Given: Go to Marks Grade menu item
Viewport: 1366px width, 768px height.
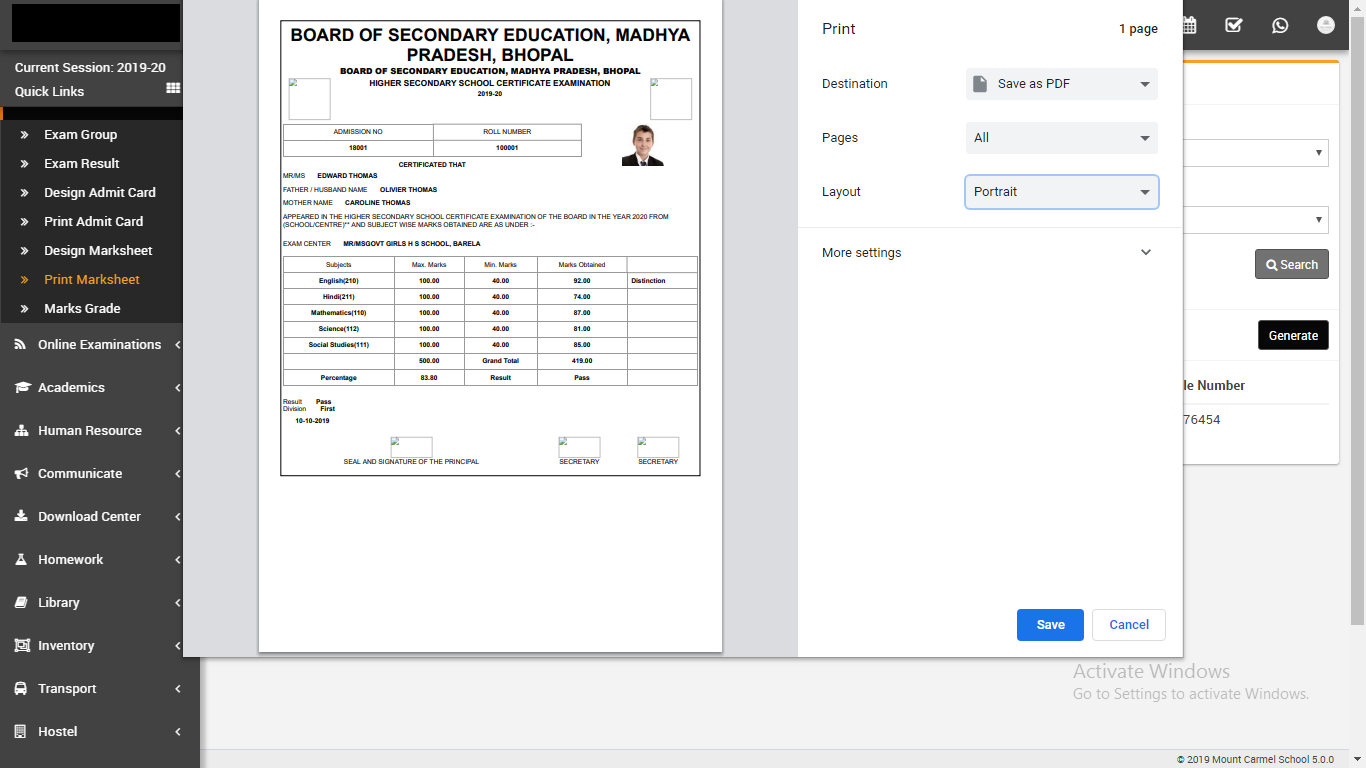Looking at the screenshot, I should (x=82, y=309).
